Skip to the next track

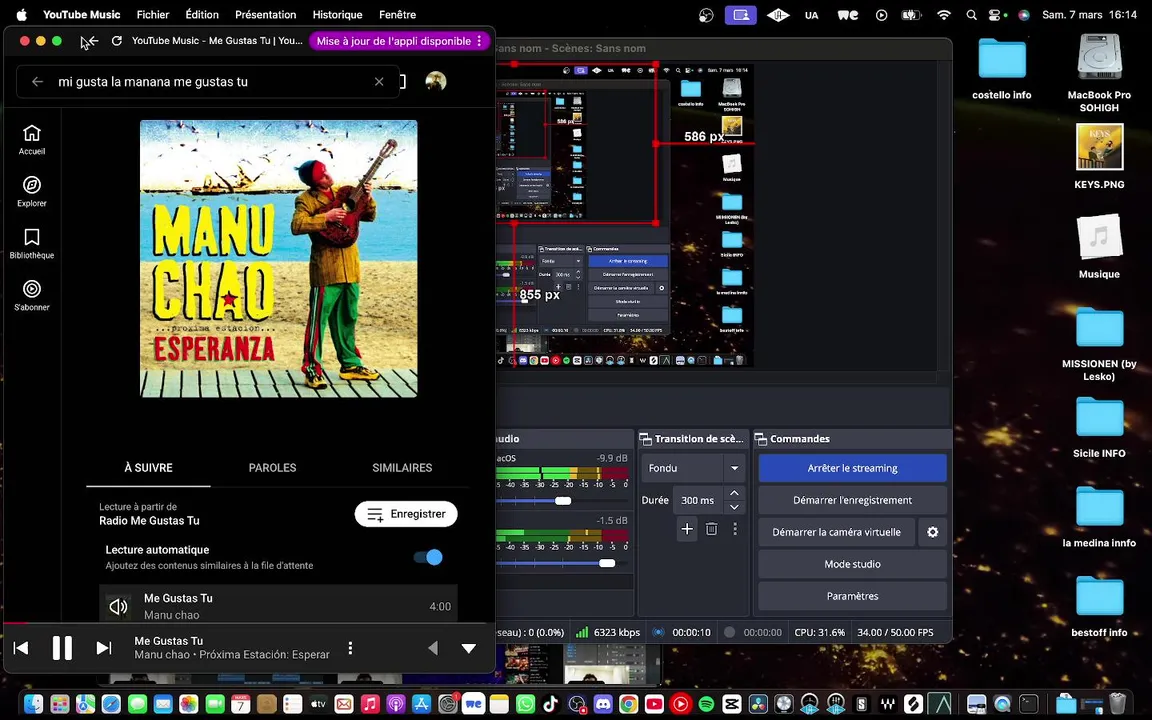[x=104, y=648]
